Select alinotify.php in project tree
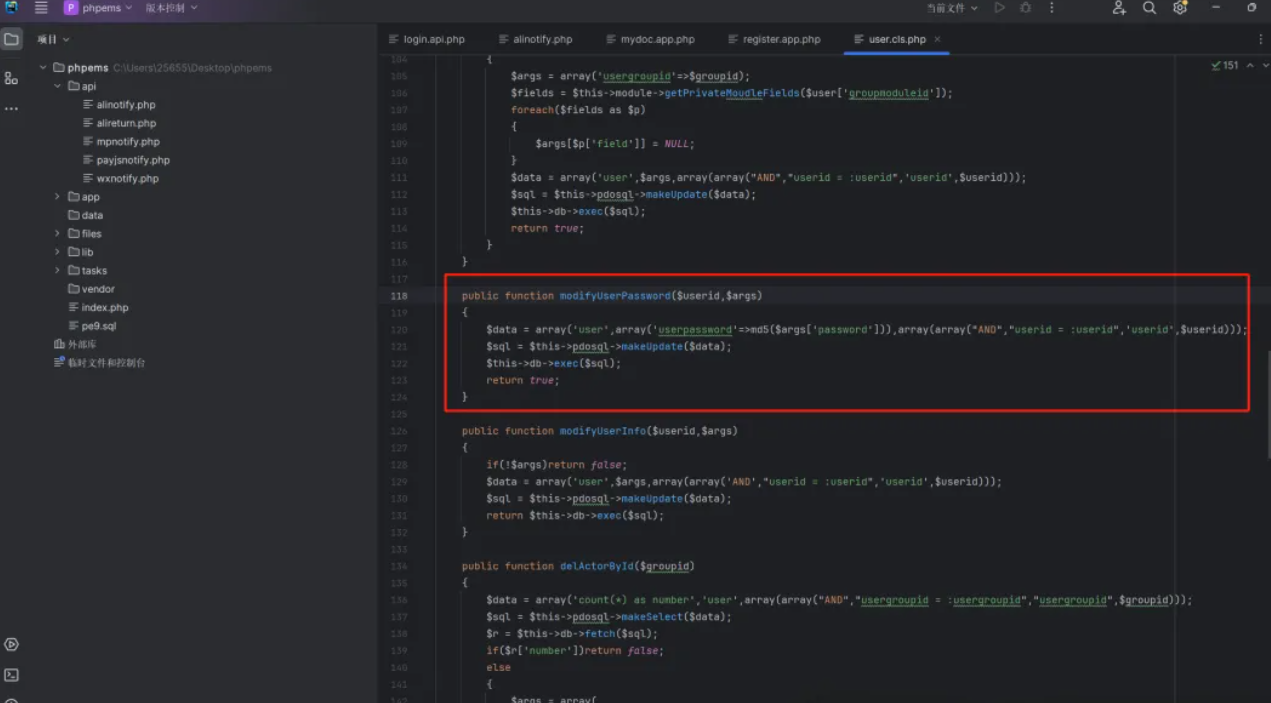Image resolution: width=1271 pixels, height=703 pixels. click(126, 105)
